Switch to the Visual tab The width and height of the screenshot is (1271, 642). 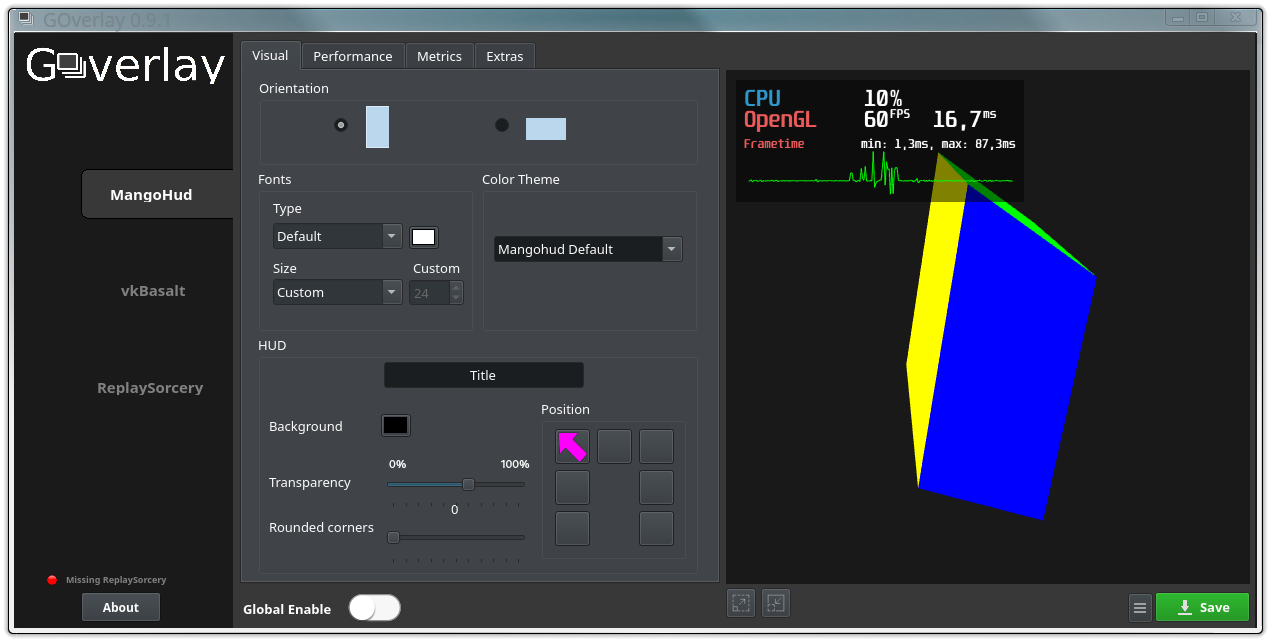(x=270, y=55)
